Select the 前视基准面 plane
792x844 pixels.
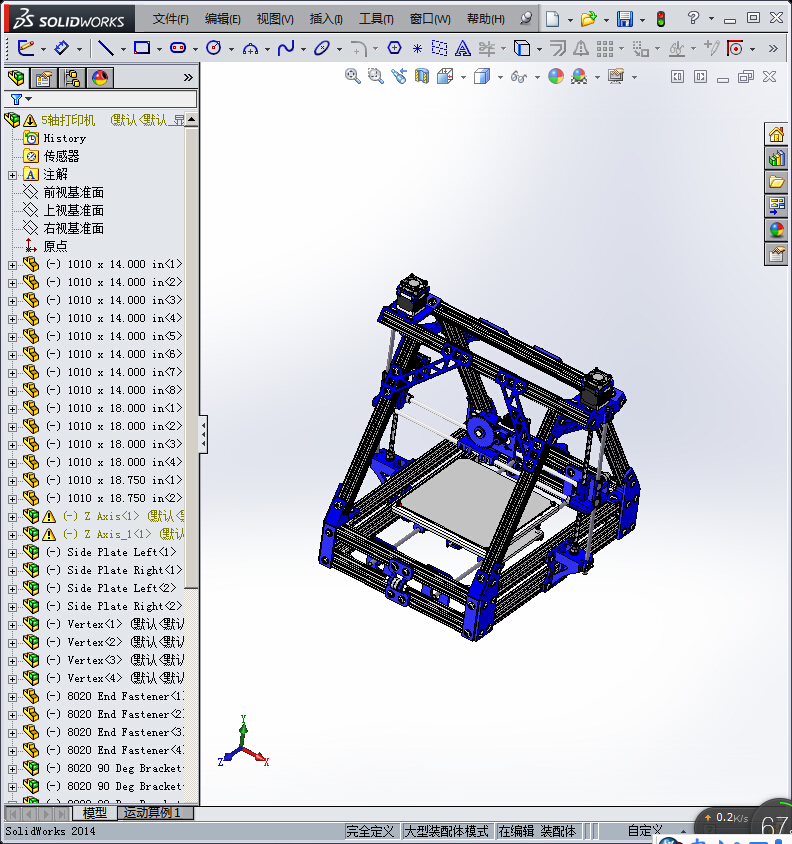pos(73,192)
